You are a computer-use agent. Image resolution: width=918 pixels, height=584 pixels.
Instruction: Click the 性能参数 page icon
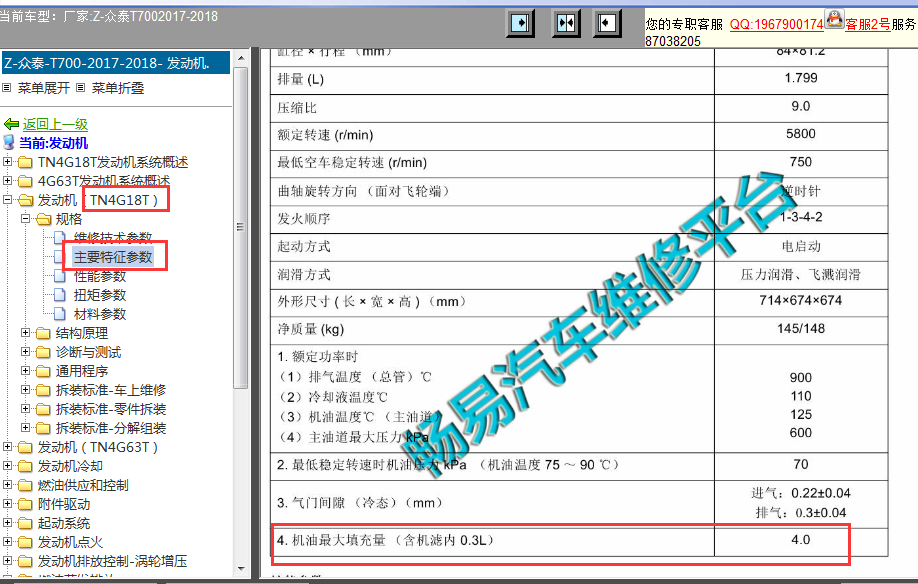pyautogui.click(x=60, y=276)
